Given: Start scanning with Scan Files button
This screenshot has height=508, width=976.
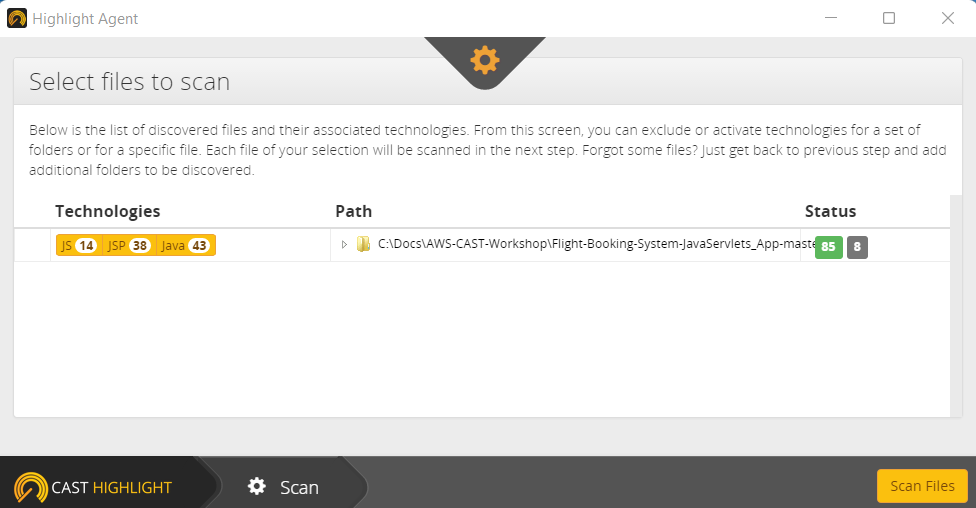Looking at the screenshot, I should coord(922,486).
